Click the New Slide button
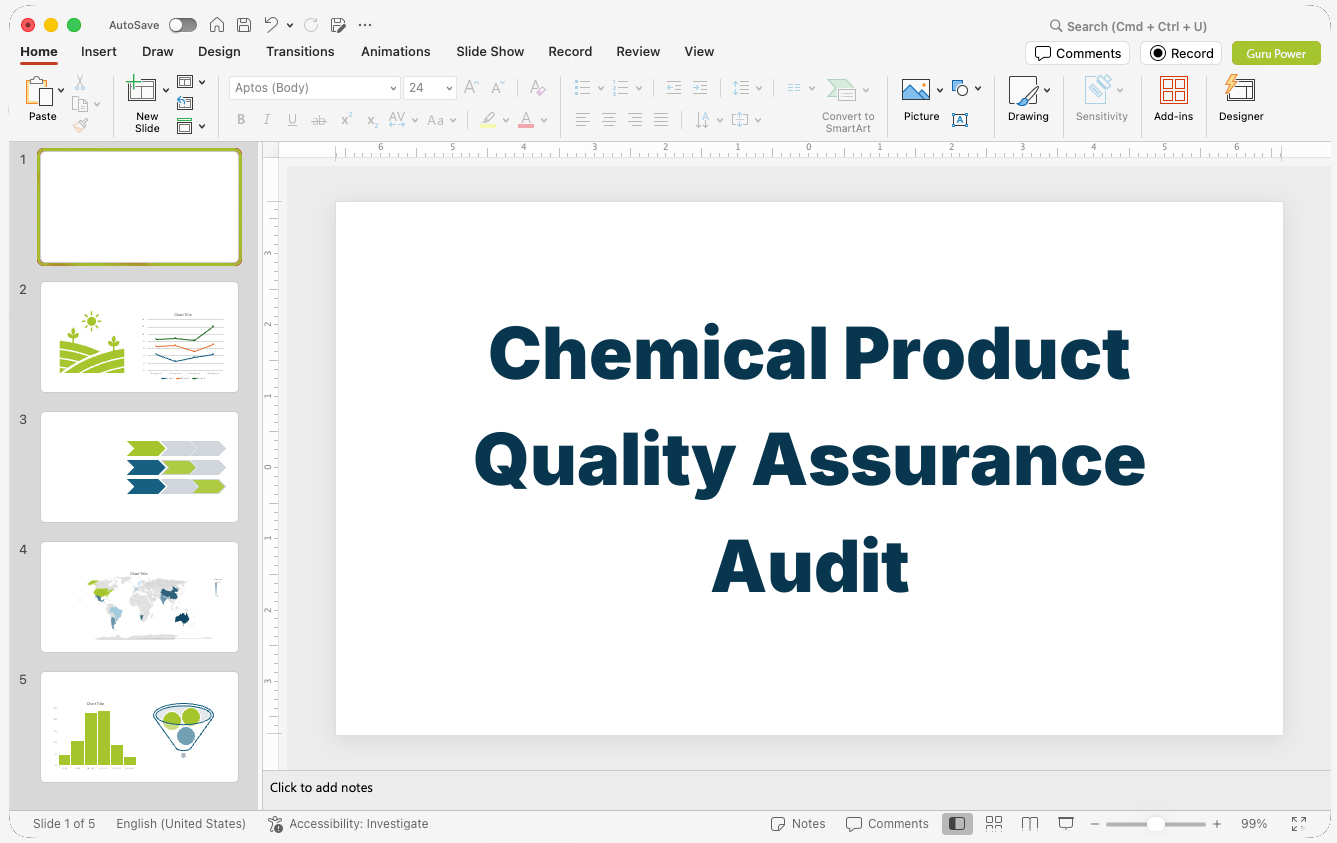 point(146,104)
